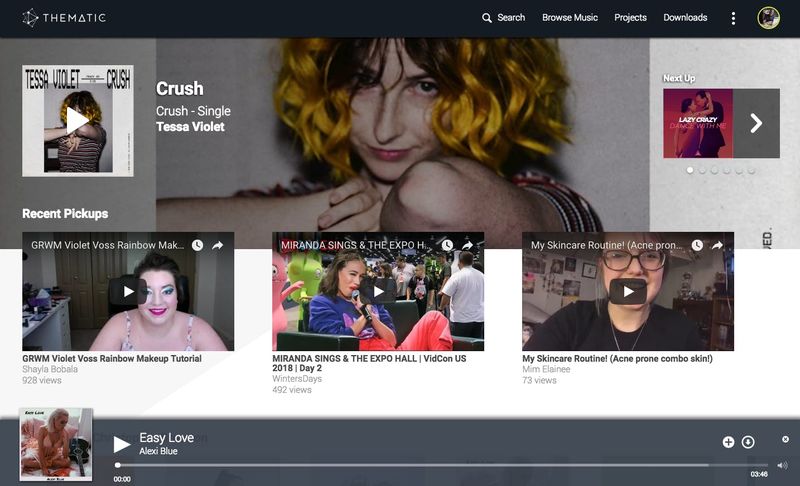Viewport: 800px width, 486px height.
Task: Select the second carousel dot
Action: [x=702, y=170]
